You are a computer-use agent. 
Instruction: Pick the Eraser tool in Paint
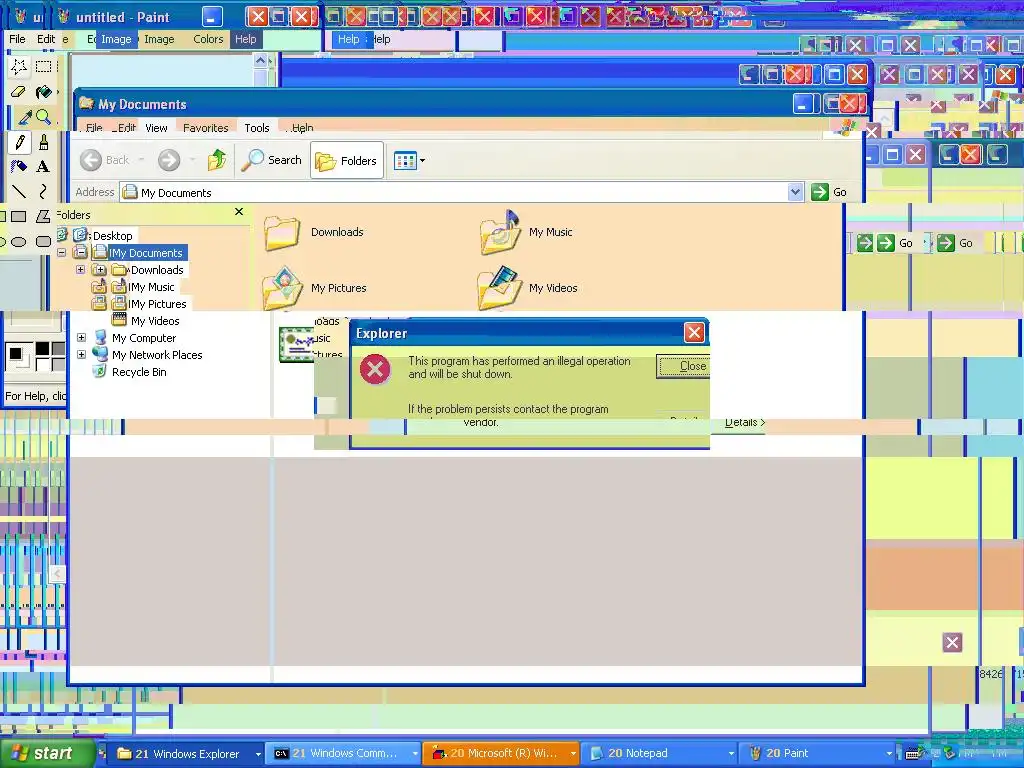18,91
